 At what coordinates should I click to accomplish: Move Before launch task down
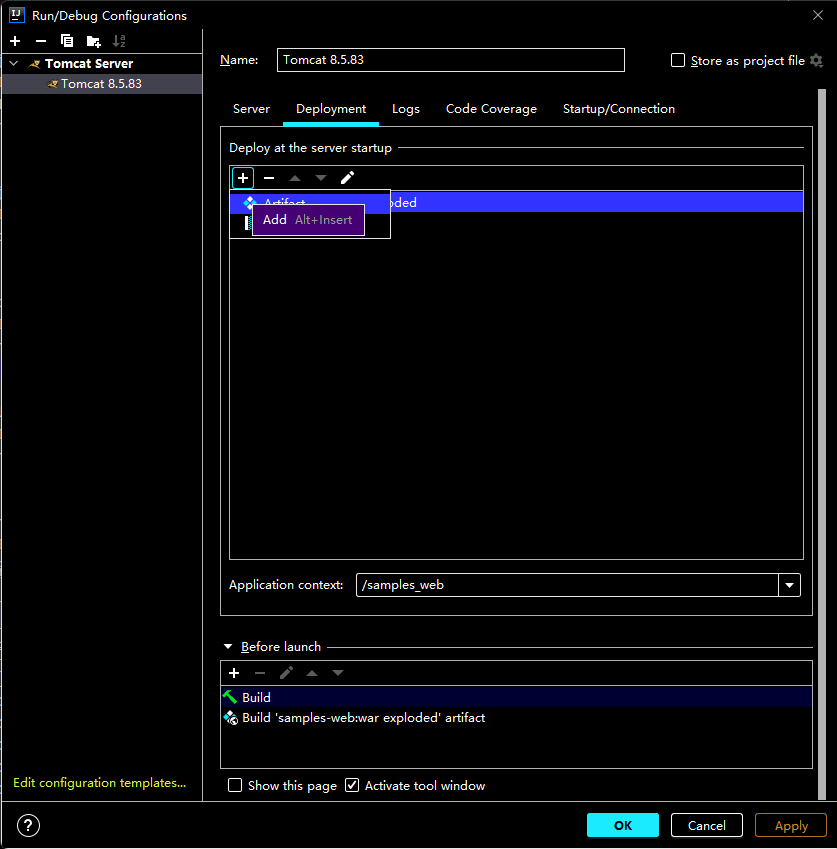point(338,673)
